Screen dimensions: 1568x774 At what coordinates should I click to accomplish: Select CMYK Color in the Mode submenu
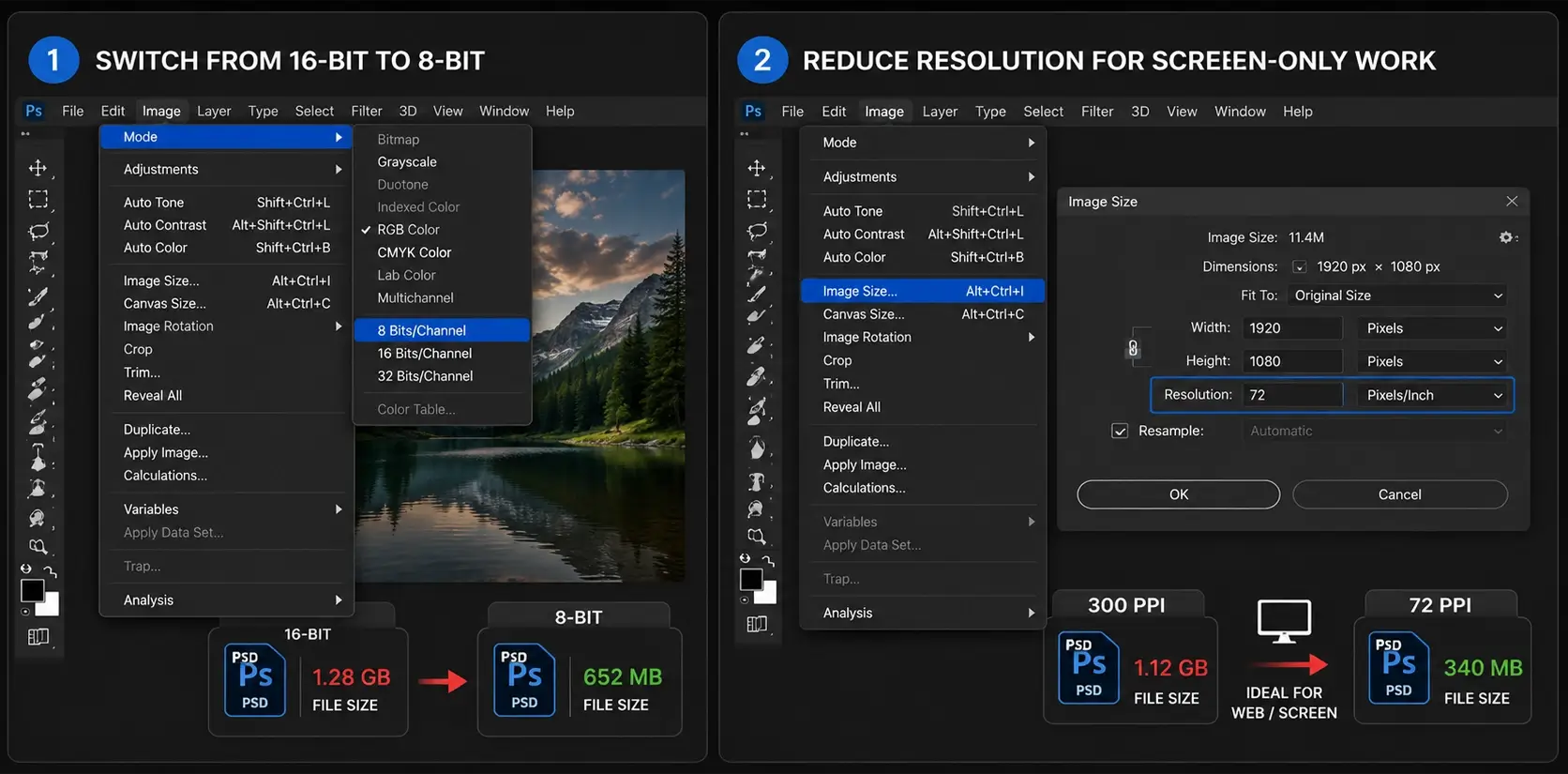click(442, 252)
